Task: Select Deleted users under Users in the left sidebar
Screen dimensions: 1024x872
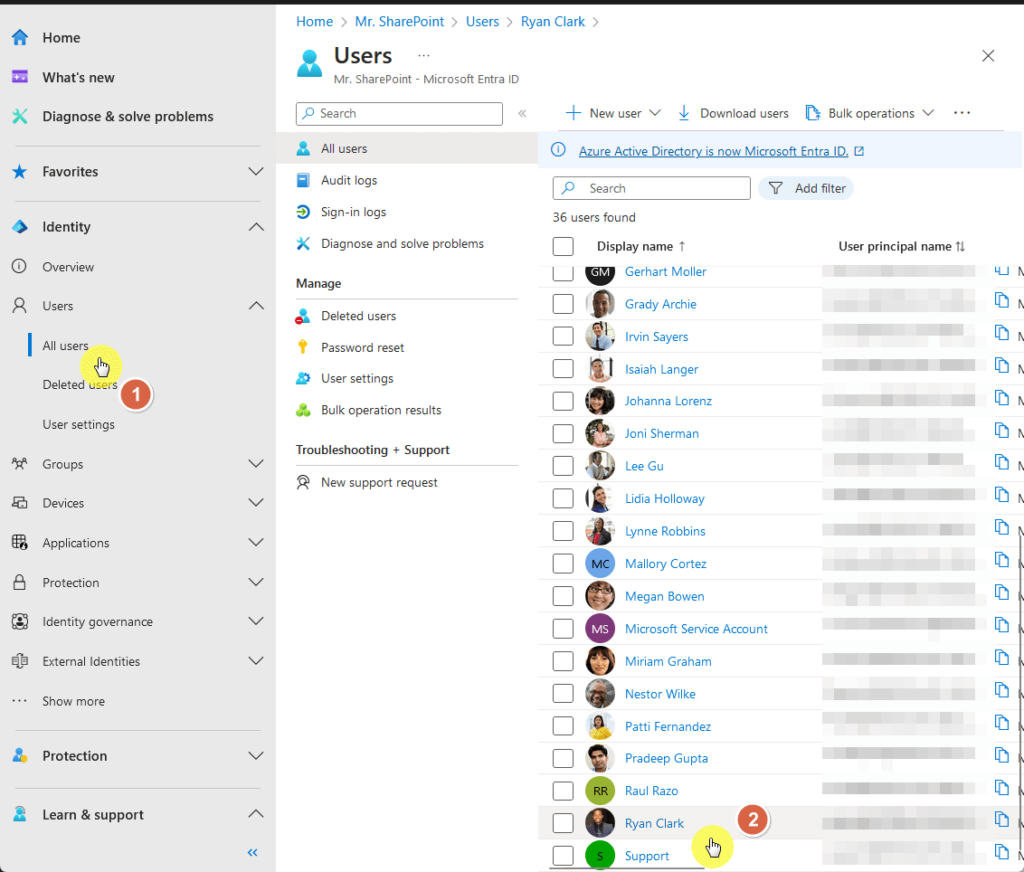Action: coord(80,385)
